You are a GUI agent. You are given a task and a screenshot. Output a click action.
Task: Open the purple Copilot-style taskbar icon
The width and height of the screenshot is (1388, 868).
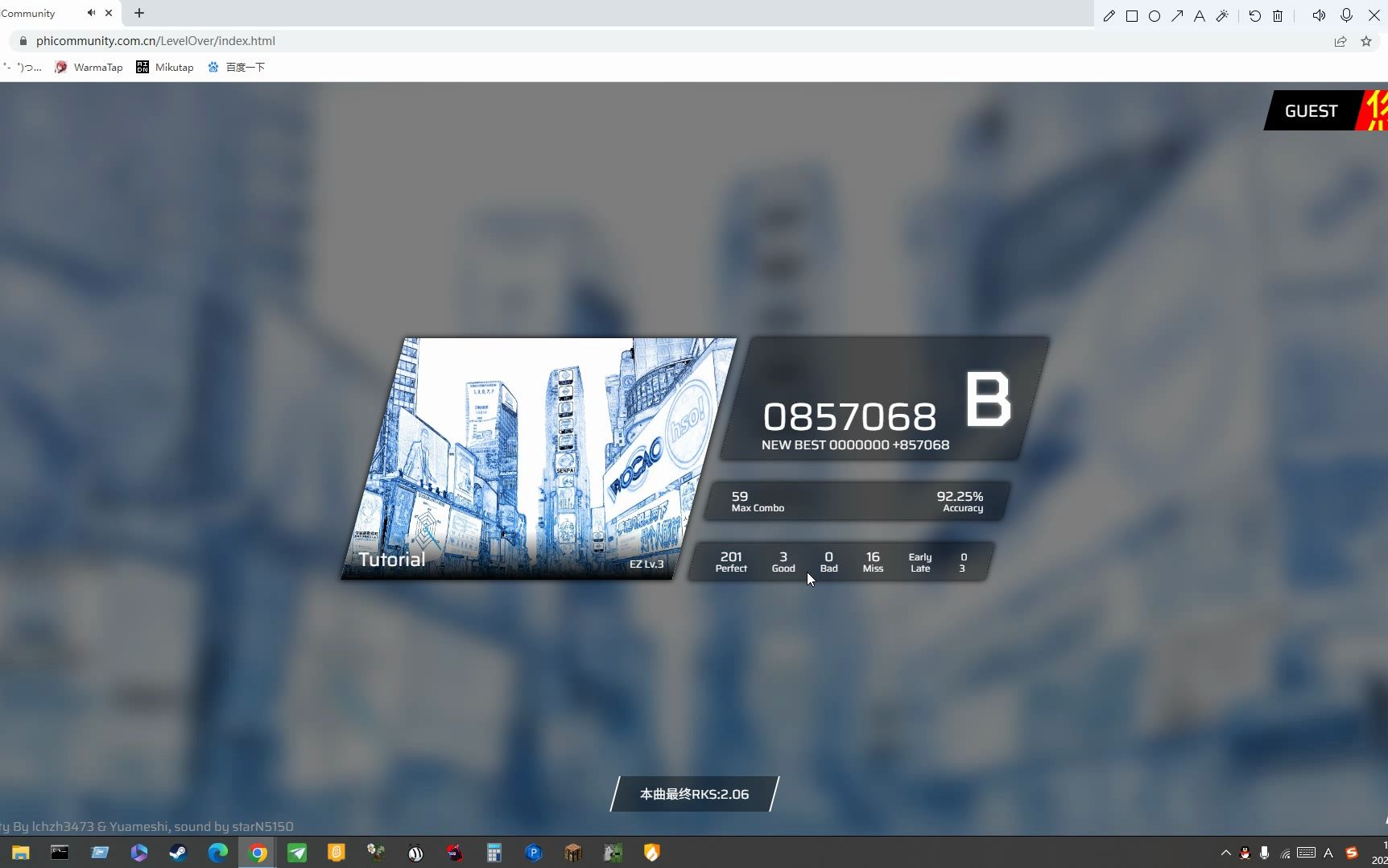click(139, 853)
